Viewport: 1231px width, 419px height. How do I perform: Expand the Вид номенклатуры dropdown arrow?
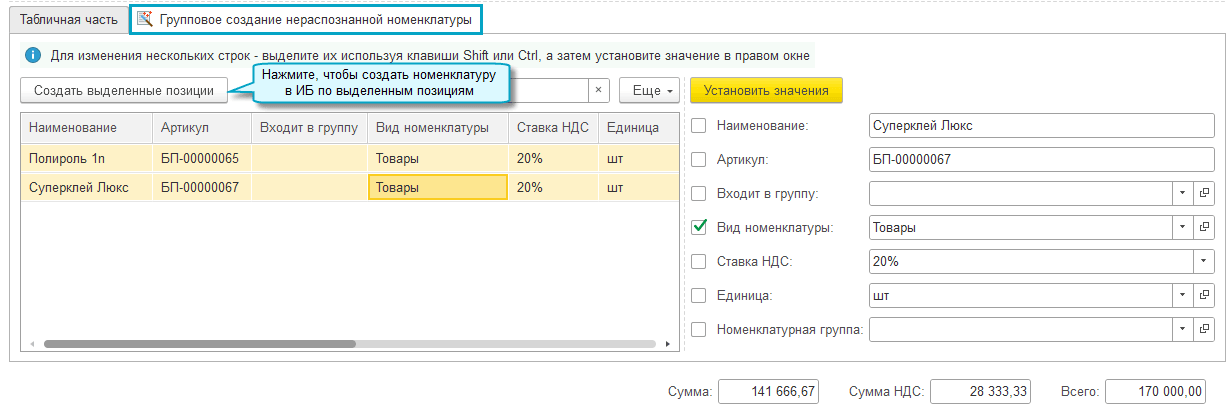[x=1181, y=227]
